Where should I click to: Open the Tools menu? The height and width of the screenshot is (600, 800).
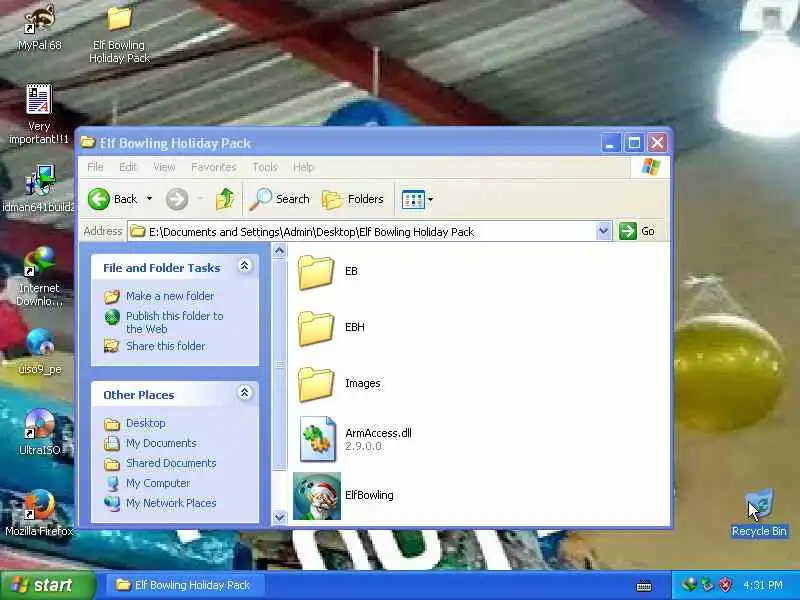[265, 167]
